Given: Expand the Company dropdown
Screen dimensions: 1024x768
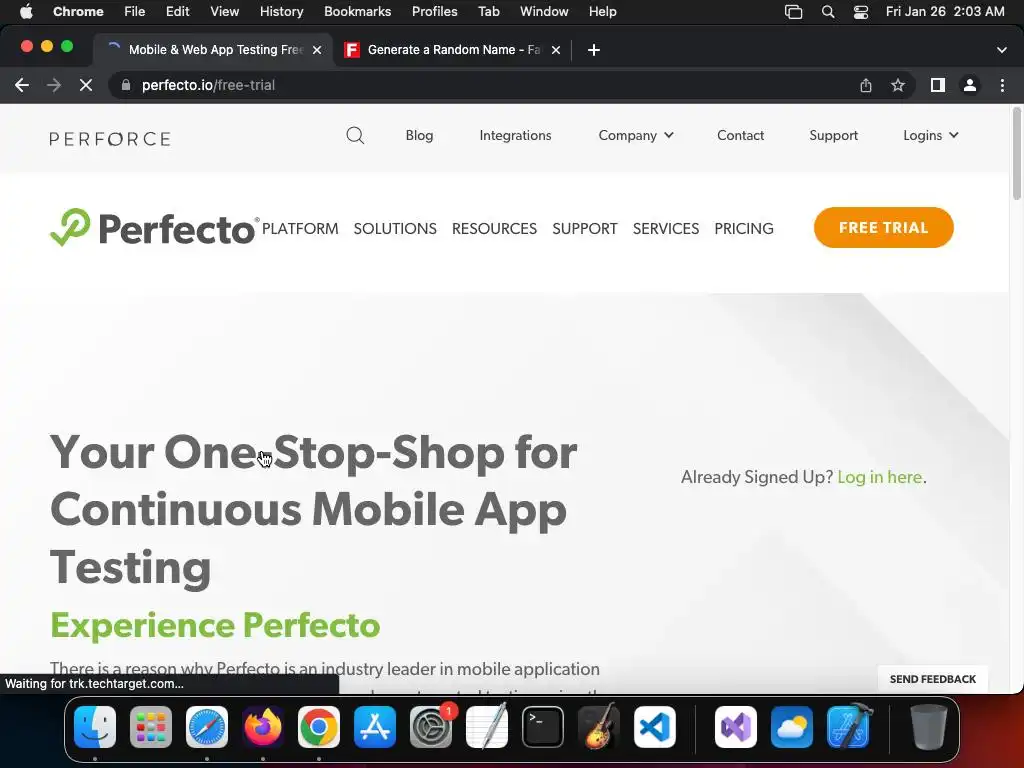Looking at the screenshot, I should [635, 136].
